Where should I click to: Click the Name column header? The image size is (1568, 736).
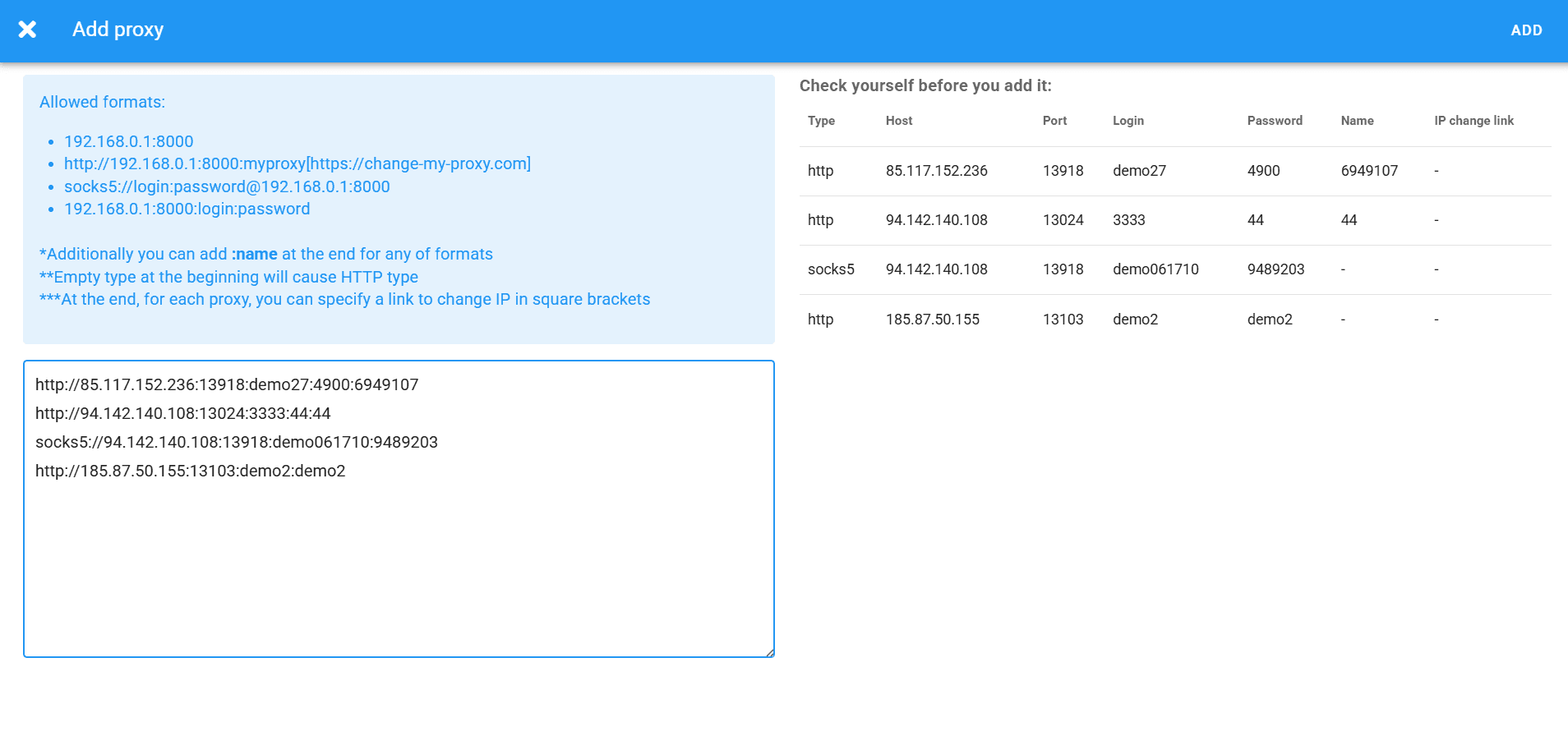[x=1357, y=121]
